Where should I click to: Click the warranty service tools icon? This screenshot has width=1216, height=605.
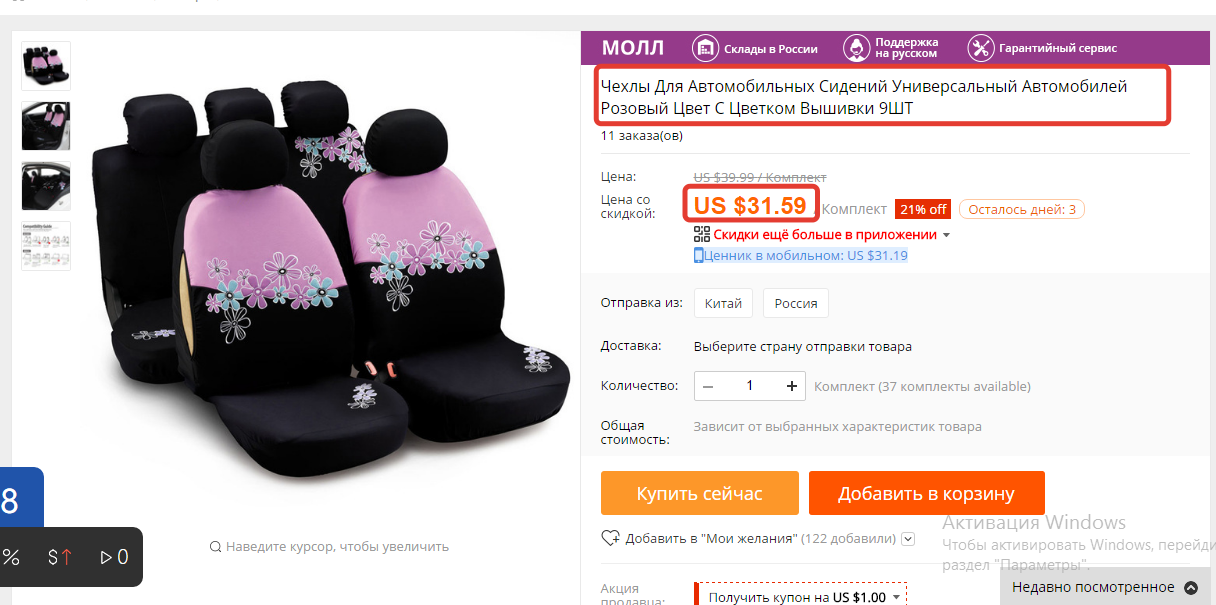[x=980, y=48]
